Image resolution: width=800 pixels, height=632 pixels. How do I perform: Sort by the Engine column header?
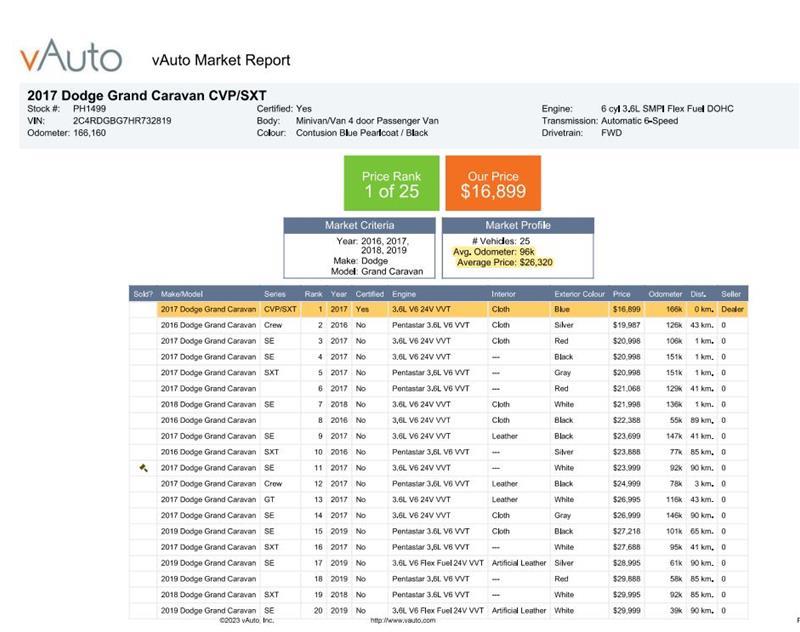point(404,294)
